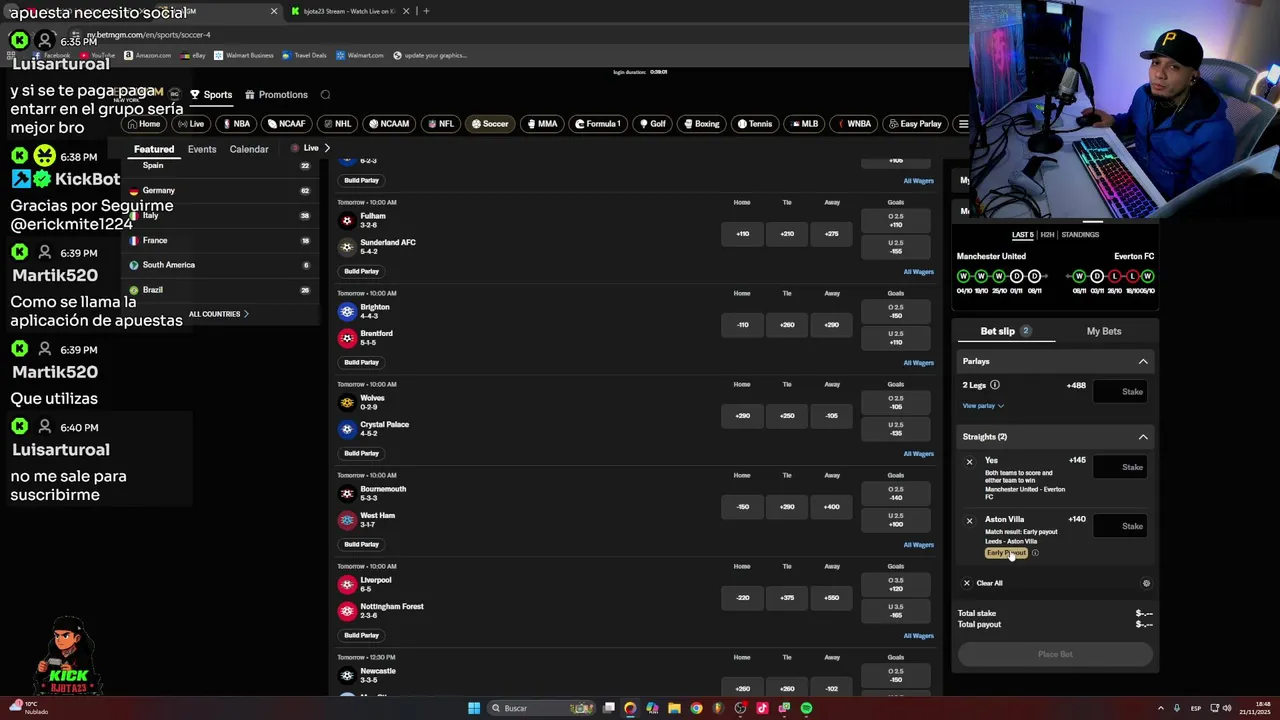Open the Tennis sport chip
This screenshot has width=1280, height=720.
(x=755, y=124)
